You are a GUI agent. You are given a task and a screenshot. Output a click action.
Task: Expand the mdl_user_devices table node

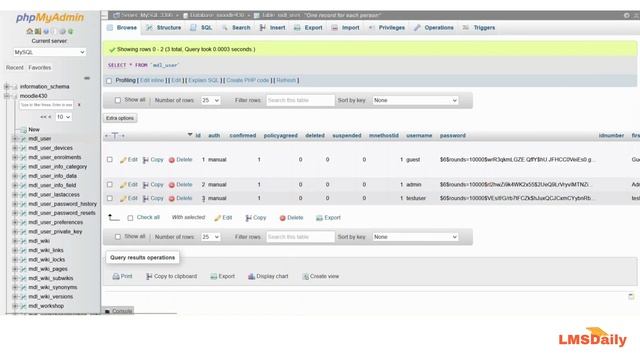[x=15, y=148]
